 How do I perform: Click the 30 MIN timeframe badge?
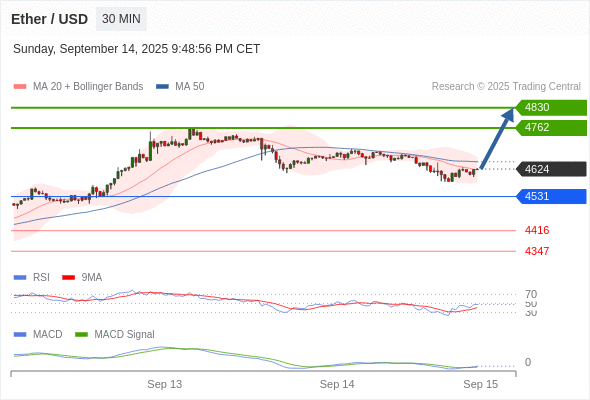point(121,19)
